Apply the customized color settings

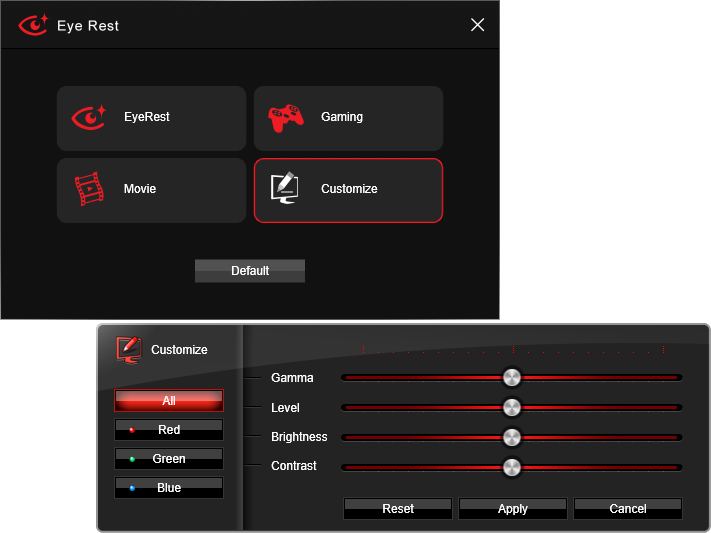click(x=512, y=509)
